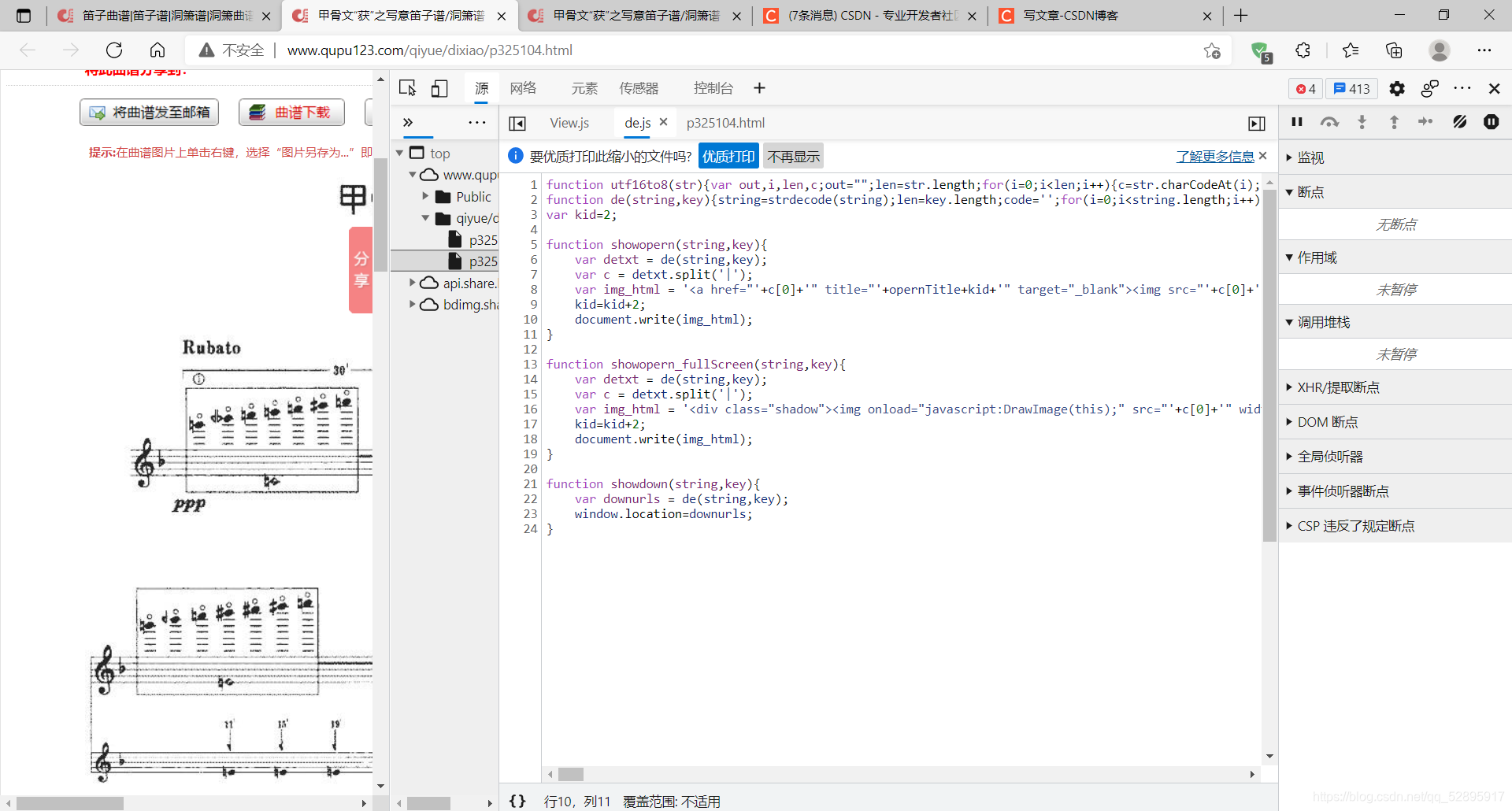The width and height of the screenshot is (1512, 811).
Task: Click pretty print braces icon
Action: pyautogui.click(x=517, y=801)
